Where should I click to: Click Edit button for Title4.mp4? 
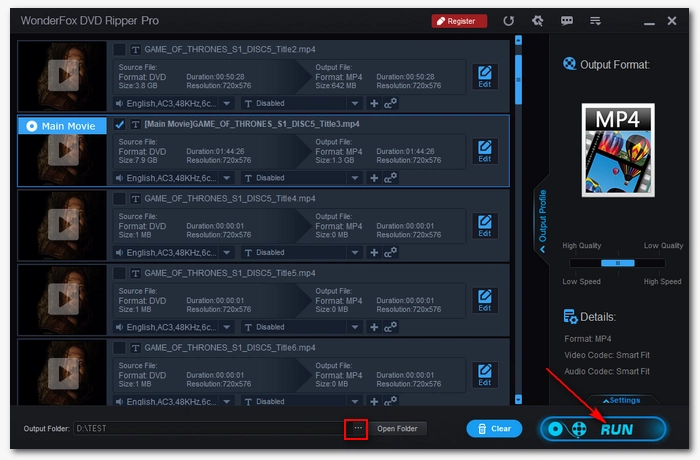pyautogui.click(x=485, y=226)
